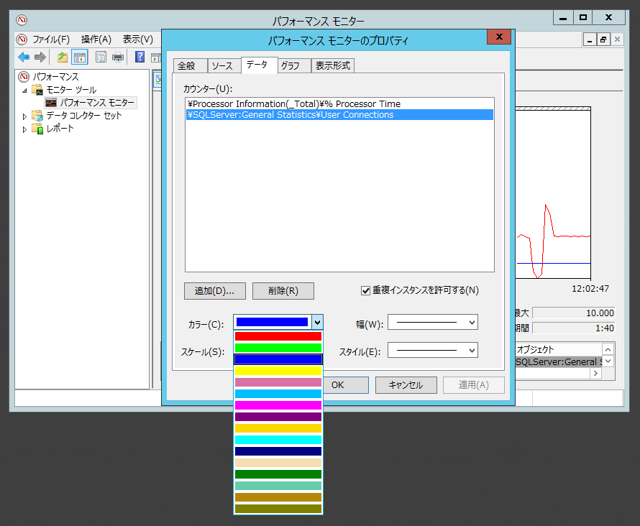Click the Performance Monitor app title icon
Viewport: 640px width, 526px height.
click(x=22, y=20)
